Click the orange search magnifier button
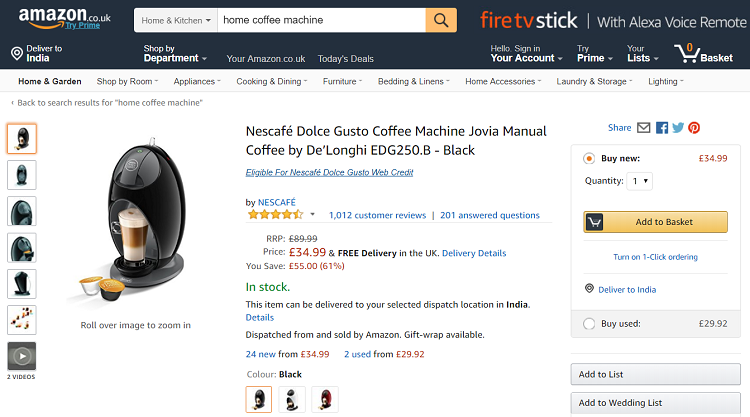Viewport: 750px width, 417px height. tap(441, 20)
